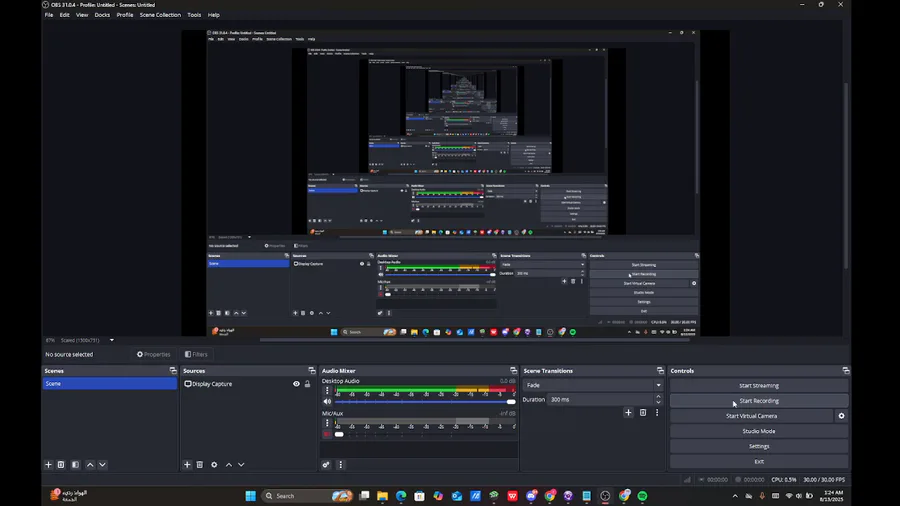Remove scene transition using the transitions trash icon

(x=643, y=412)
